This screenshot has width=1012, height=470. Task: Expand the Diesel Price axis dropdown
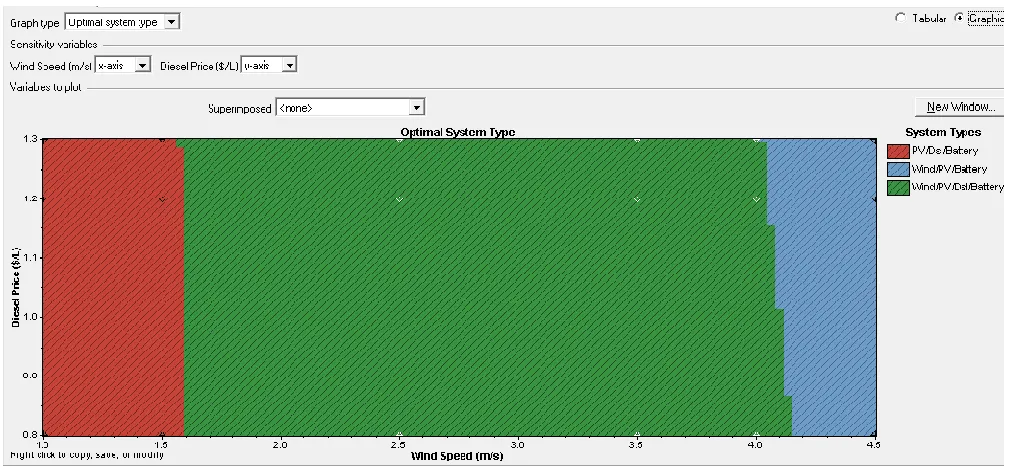tap(269, 65)
